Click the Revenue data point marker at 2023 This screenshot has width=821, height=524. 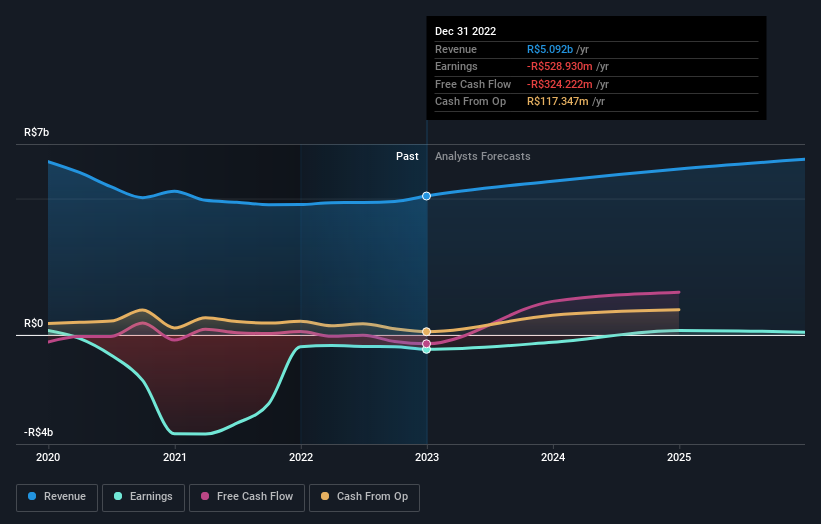[x=427, y=196]
